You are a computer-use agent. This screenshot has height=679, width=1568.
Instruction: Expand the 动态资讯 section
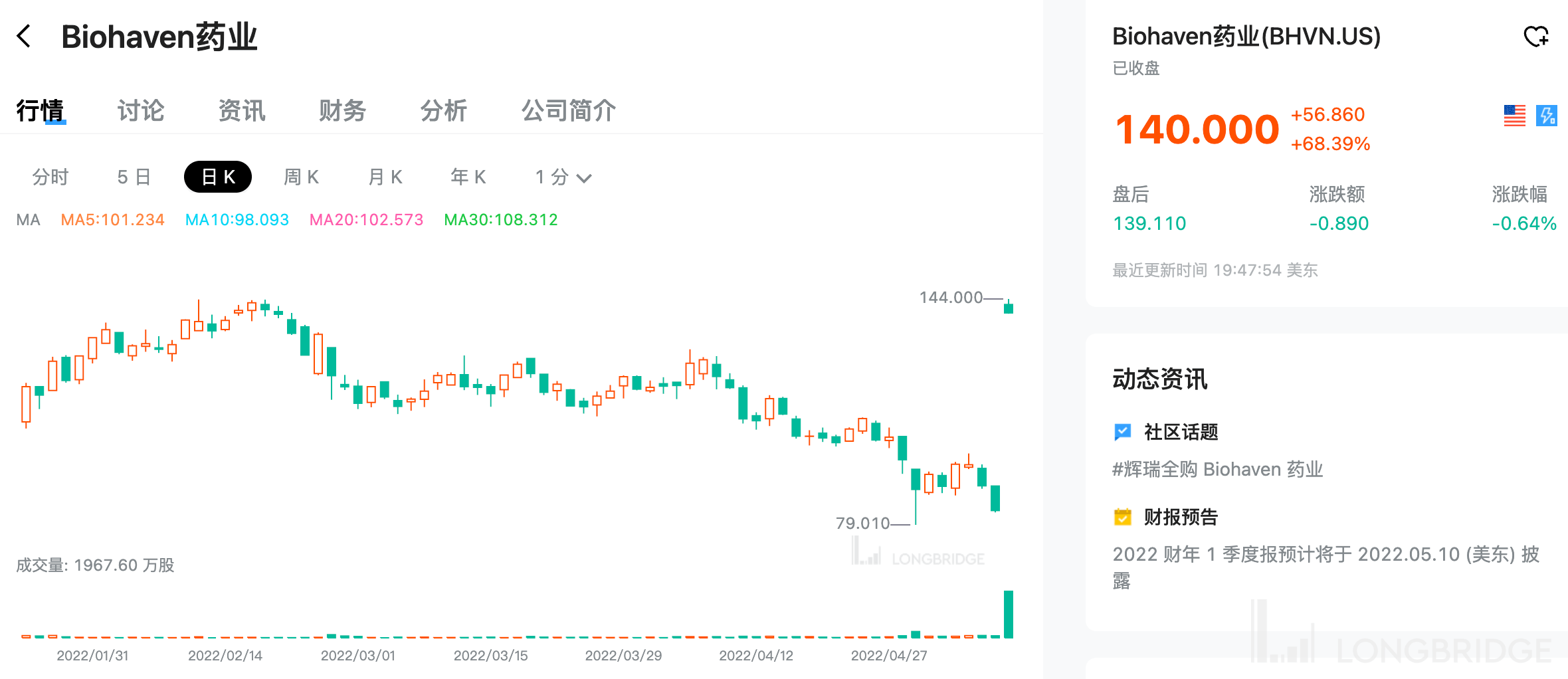click(x=1160, y=379)
